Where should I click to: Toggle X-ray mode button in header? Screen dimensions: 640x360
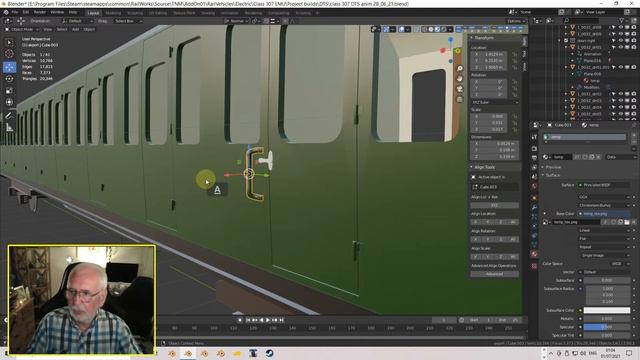pyautogui.click(x=417, y=29)
